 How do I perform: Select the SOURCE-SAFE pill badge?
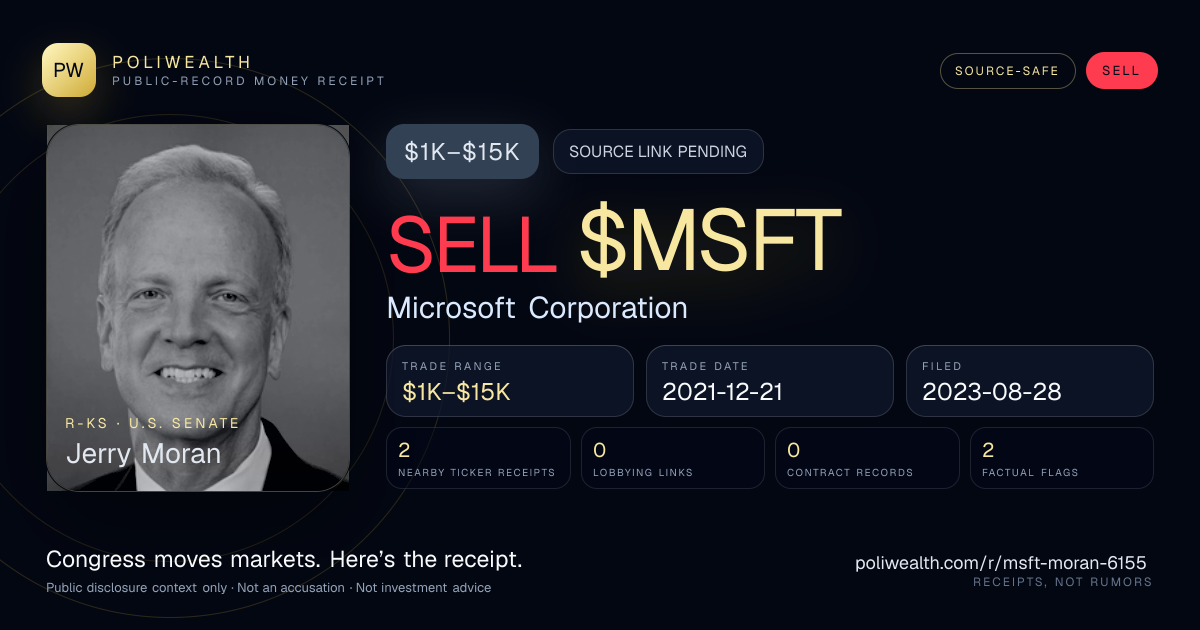tap(1007, 71)
